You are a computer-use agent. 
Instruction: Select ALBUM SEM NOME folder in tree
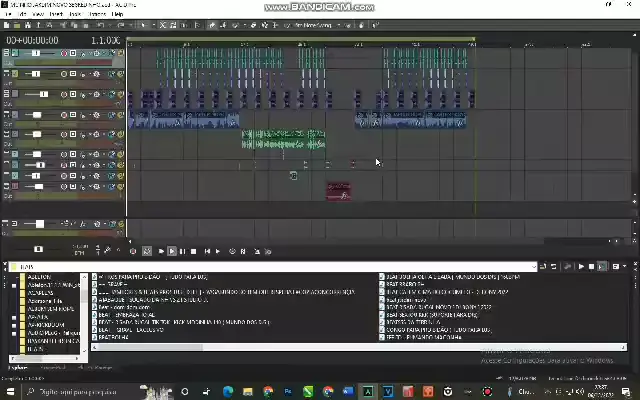click(51, 309)
